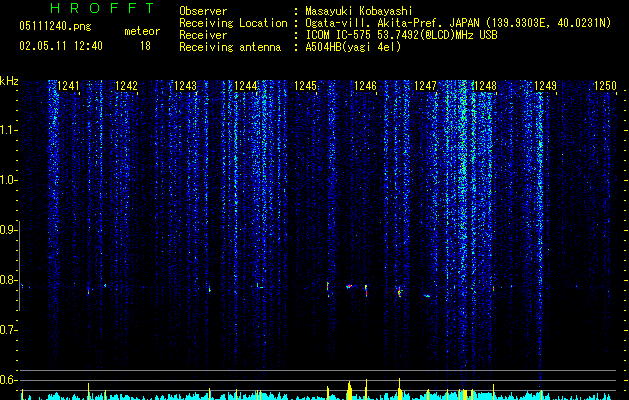The image size is (629, 400).
Task: Click the 1250 time marker
Action: pos(605,86)
